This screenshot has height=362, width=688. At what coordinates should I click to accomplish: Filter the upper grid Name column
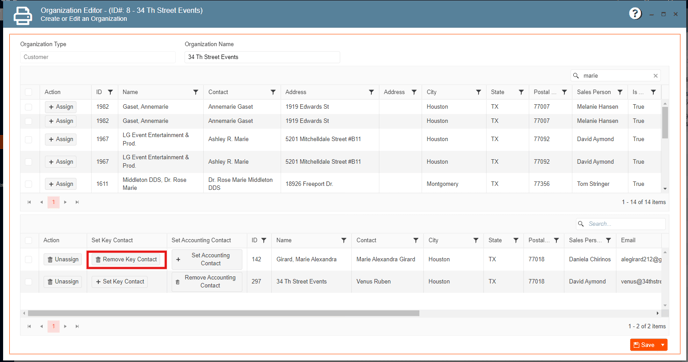(196, 92)
